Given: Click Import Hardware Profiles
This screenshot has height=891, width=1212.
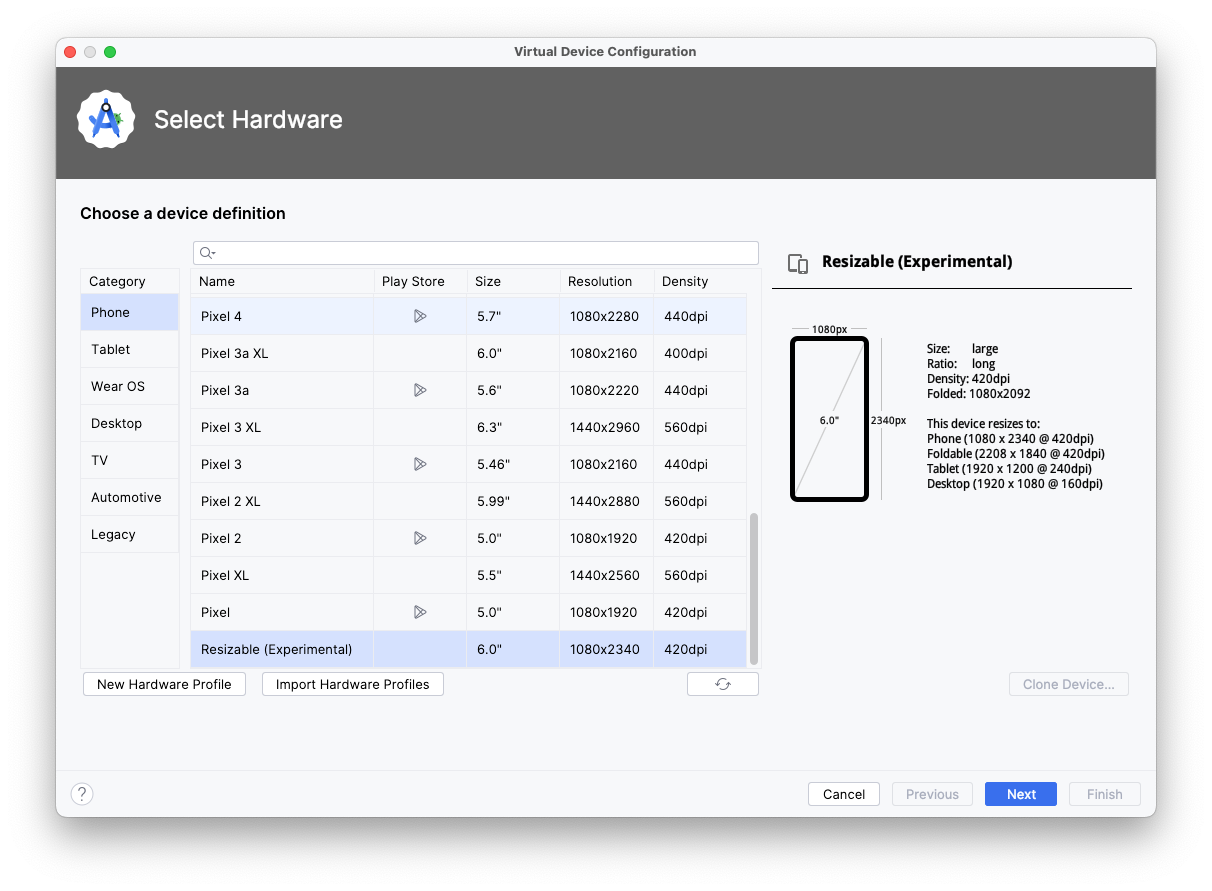Looking at the screenshot, I should point(352,683).
